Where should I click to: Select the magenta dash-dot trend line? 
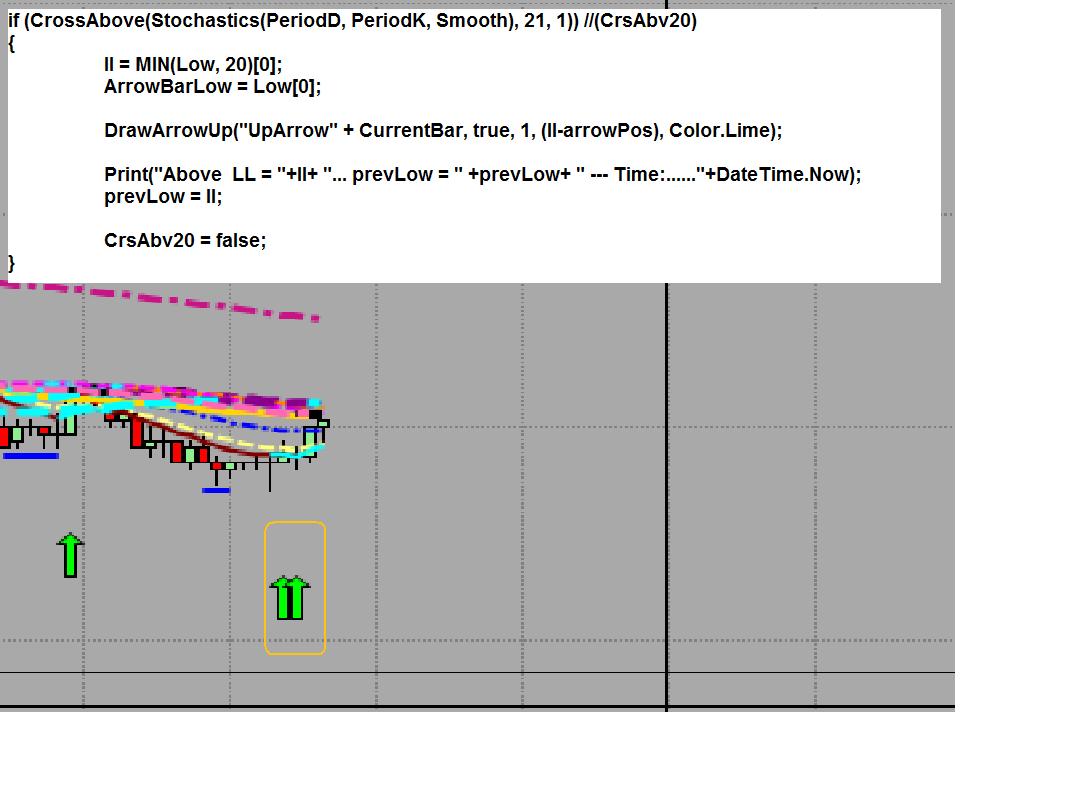(x=160, y=300)
